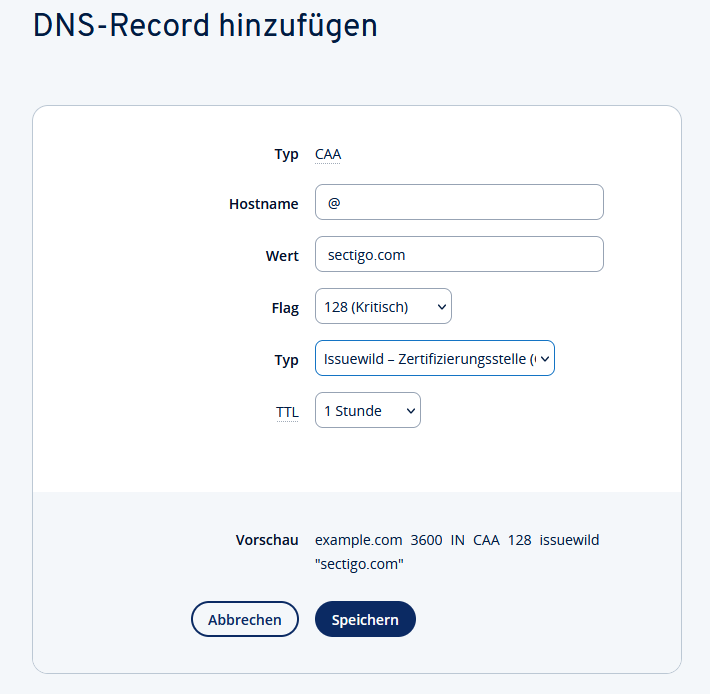Click the chevron arrow of Flag dropdown

[x=441, y=307]
